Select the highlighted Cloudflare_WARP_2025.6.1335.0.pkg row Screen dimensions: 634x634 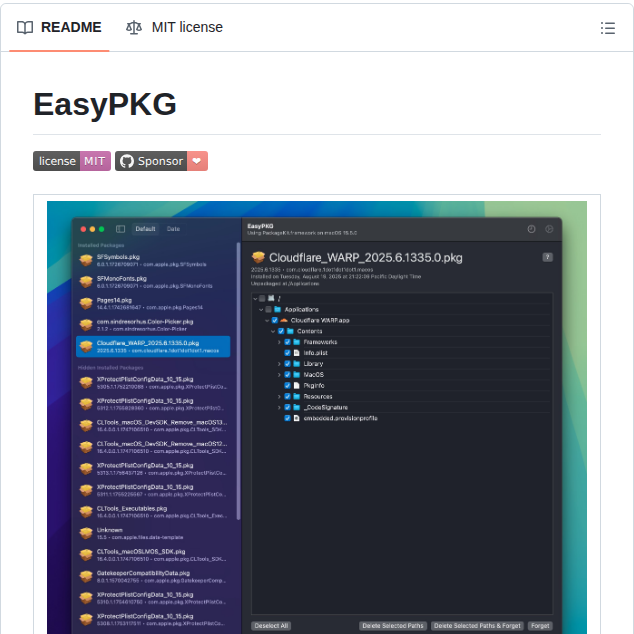coord(153,347)
